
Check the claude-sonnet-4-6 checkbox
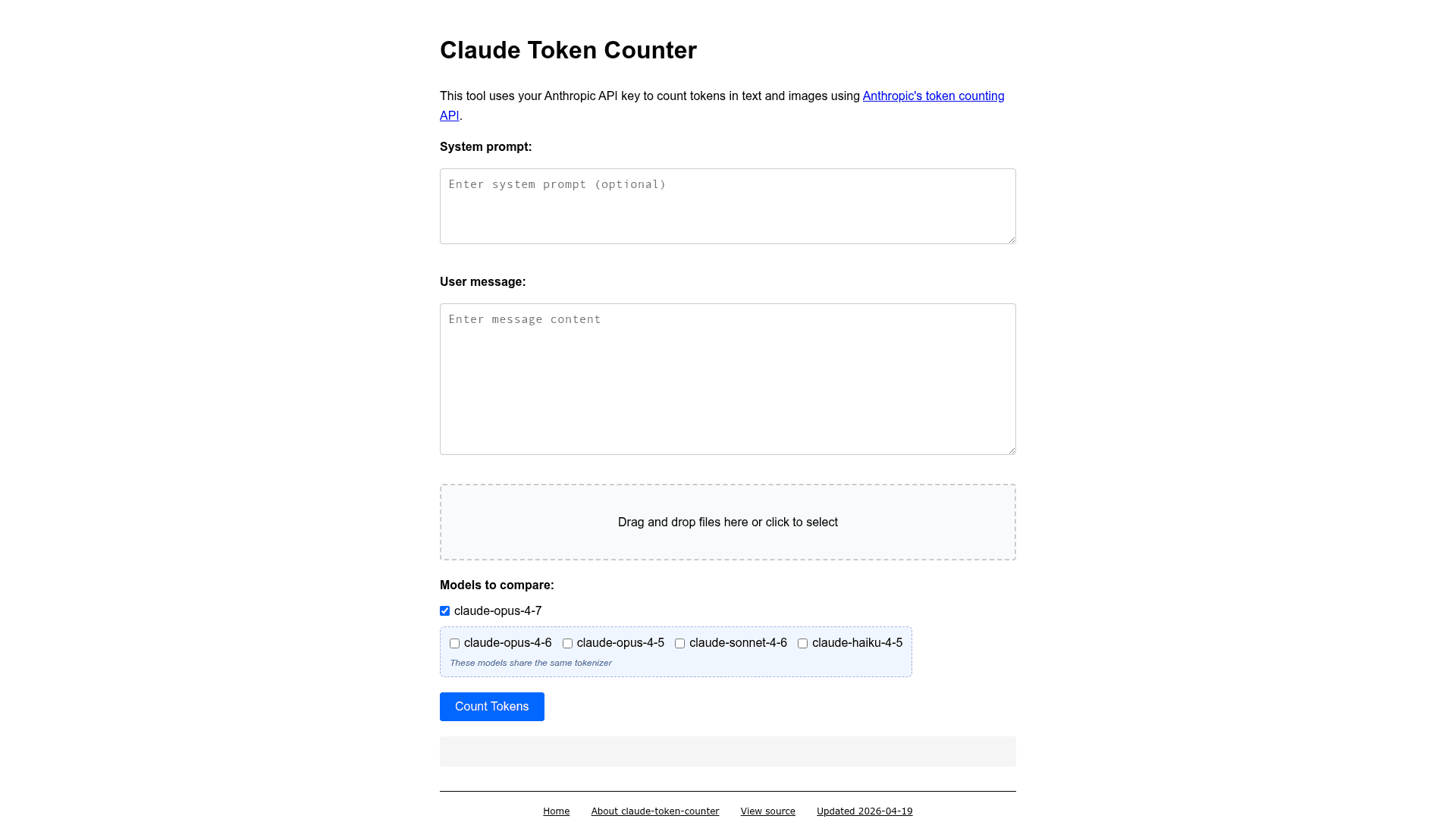pos(679,643)
